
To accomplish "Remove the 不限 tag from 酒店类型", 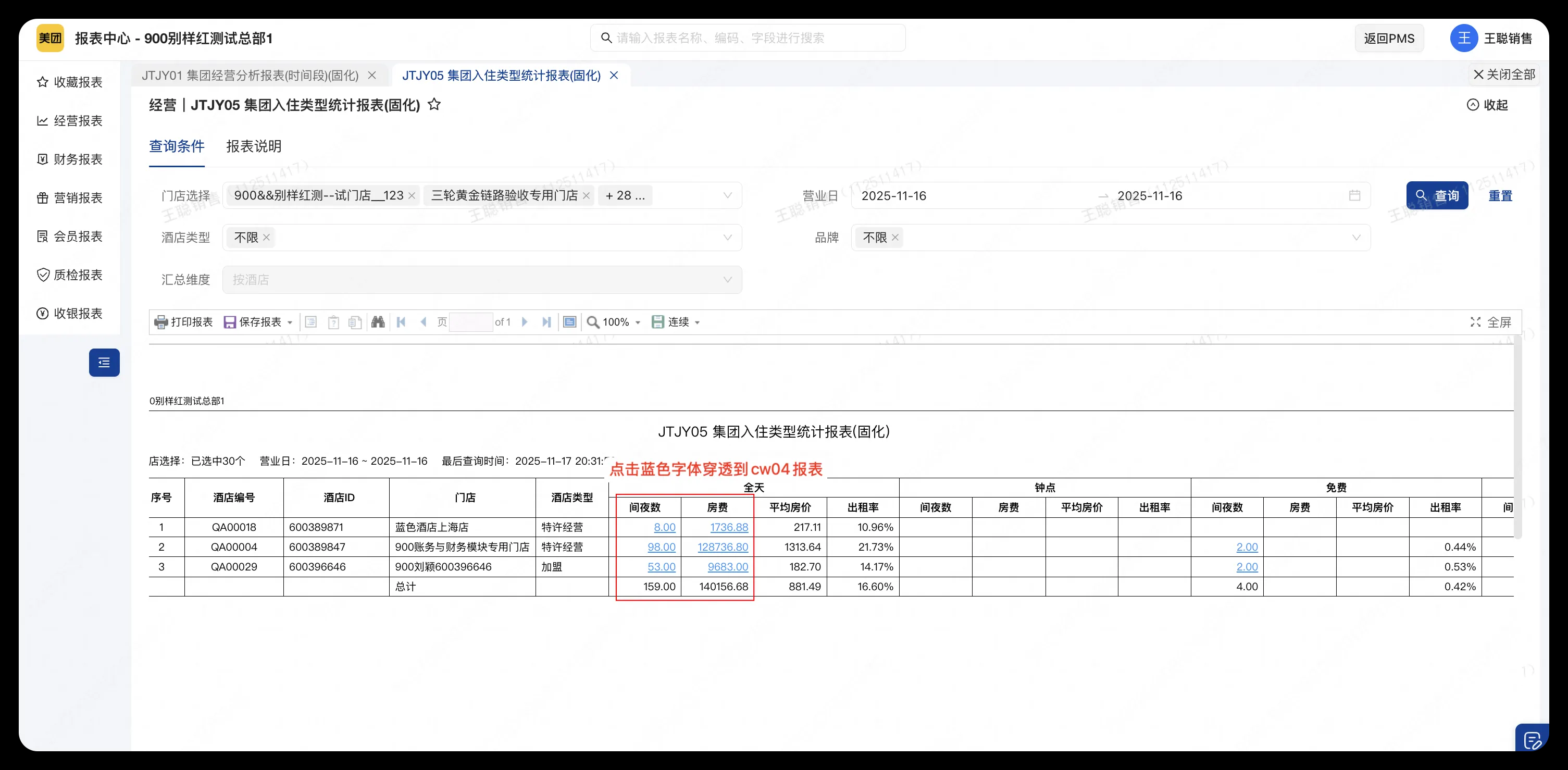I will click(x=268, y=238).
